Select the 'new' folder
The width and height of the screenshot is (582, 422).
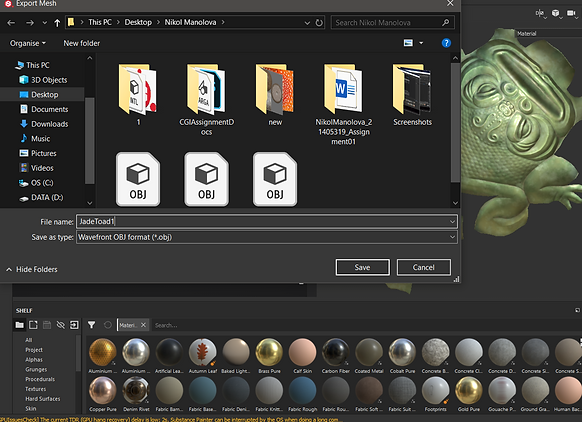[x=275, y=95]
